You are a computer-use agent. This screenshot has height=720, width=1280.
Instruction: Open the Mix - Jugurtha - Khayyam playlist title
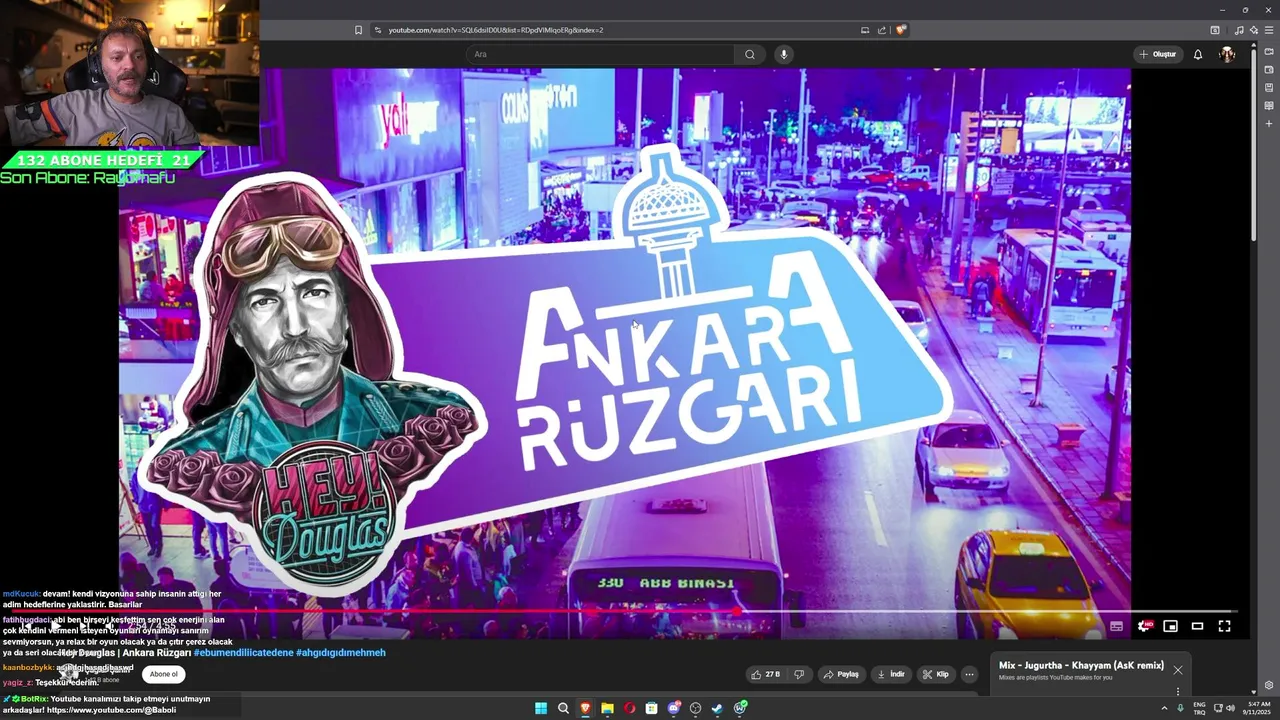point(1081,665)
